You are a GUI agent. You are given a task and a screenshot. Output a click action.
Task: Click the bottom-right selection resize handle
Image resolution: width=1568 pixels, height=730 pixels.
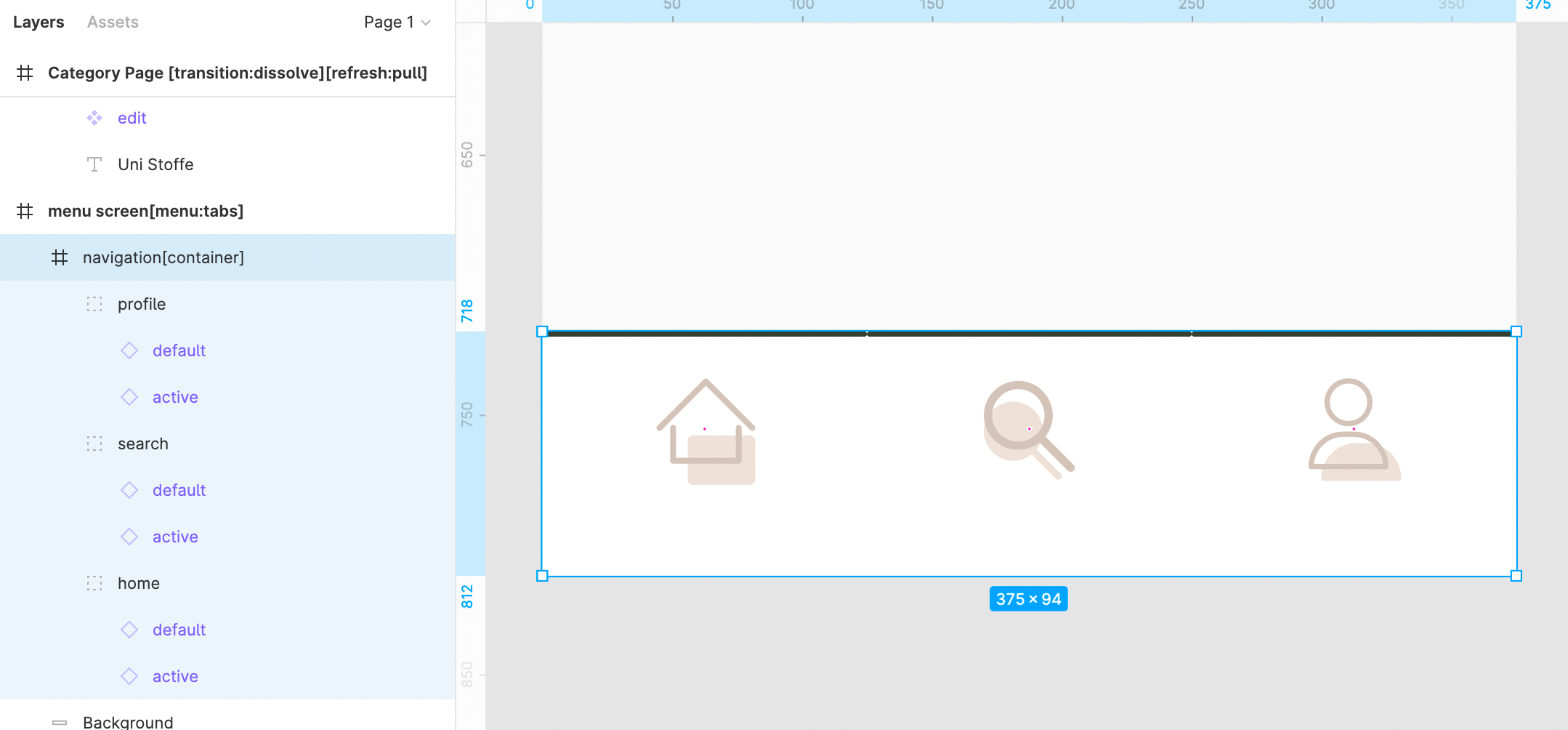pyautogui.click(x=1516, y=576)
